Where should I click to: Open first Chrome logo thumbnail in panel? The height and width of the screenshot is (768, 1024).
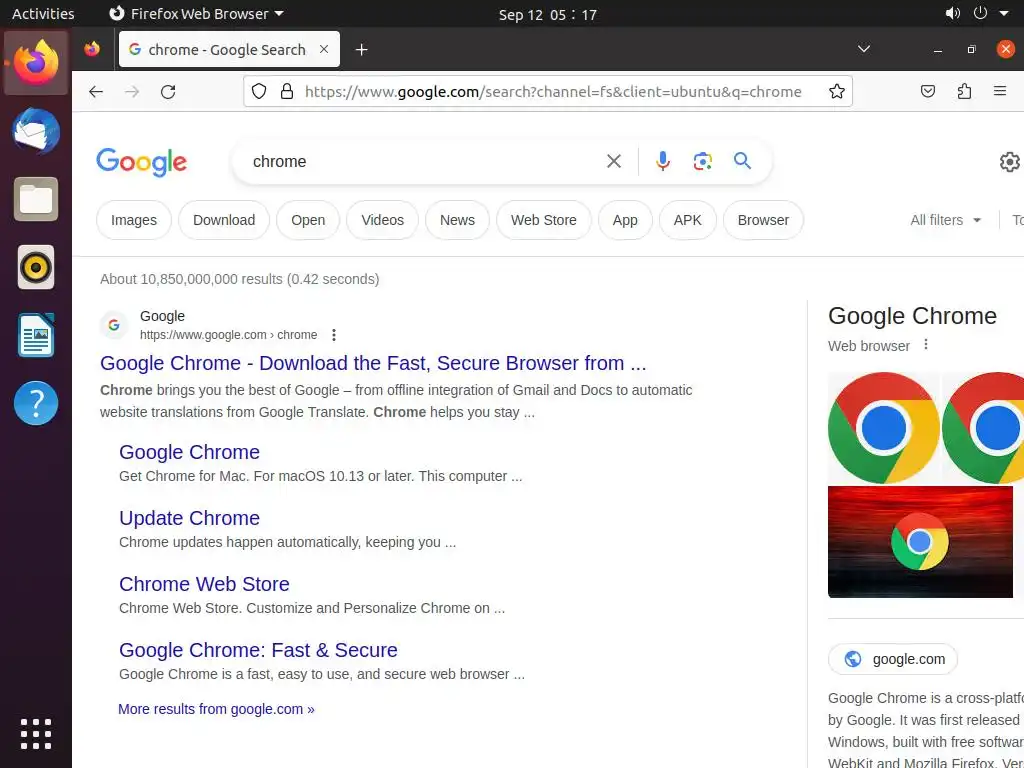(884, 428)
